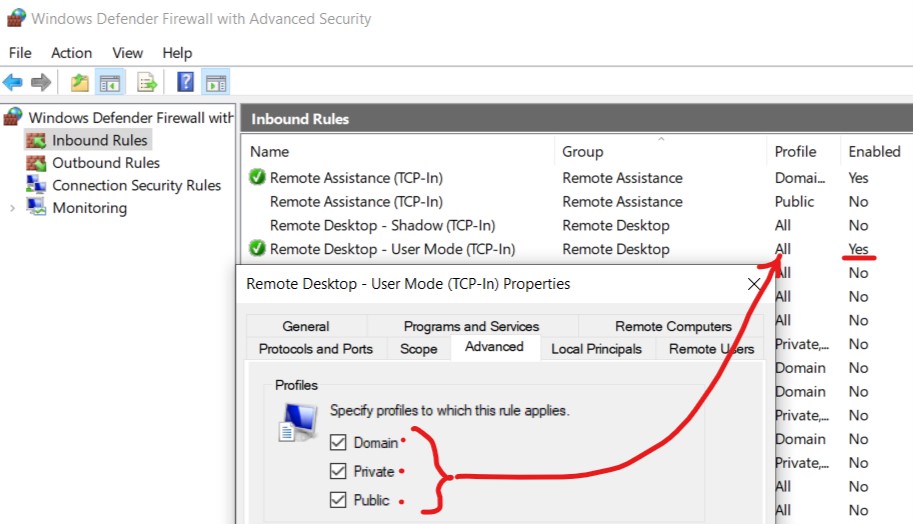
Task: Sort by the Profile column header
Action: [x=795, y=152]
